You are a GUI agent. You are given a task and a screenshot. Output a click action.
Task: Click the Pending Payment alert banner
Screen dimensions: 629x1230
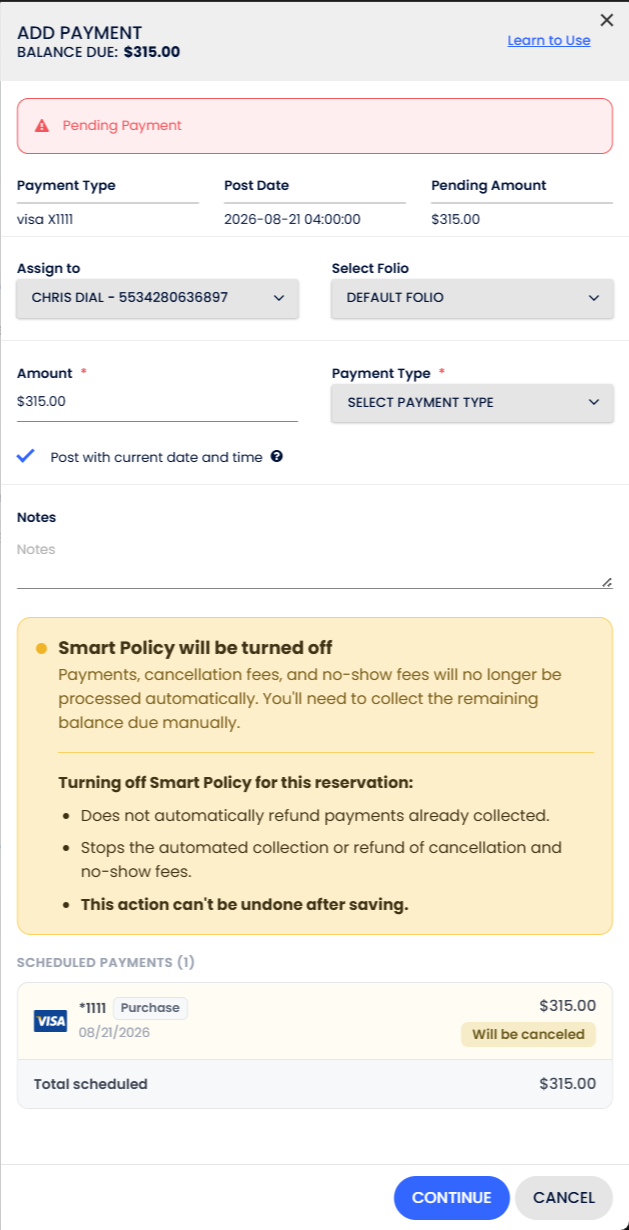[315, 126]
